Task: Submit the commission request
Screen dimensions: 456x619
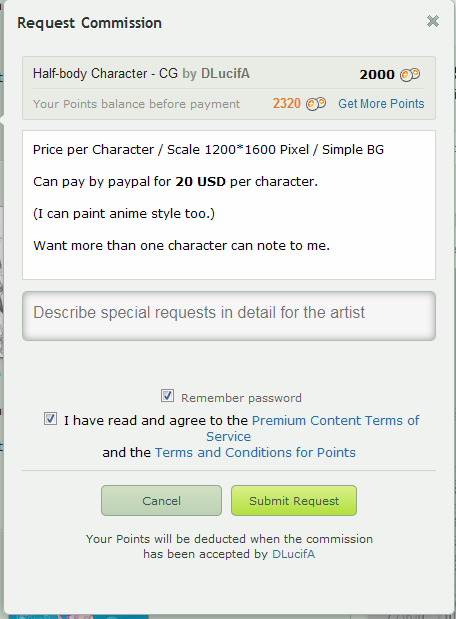Action: point(294,501)
